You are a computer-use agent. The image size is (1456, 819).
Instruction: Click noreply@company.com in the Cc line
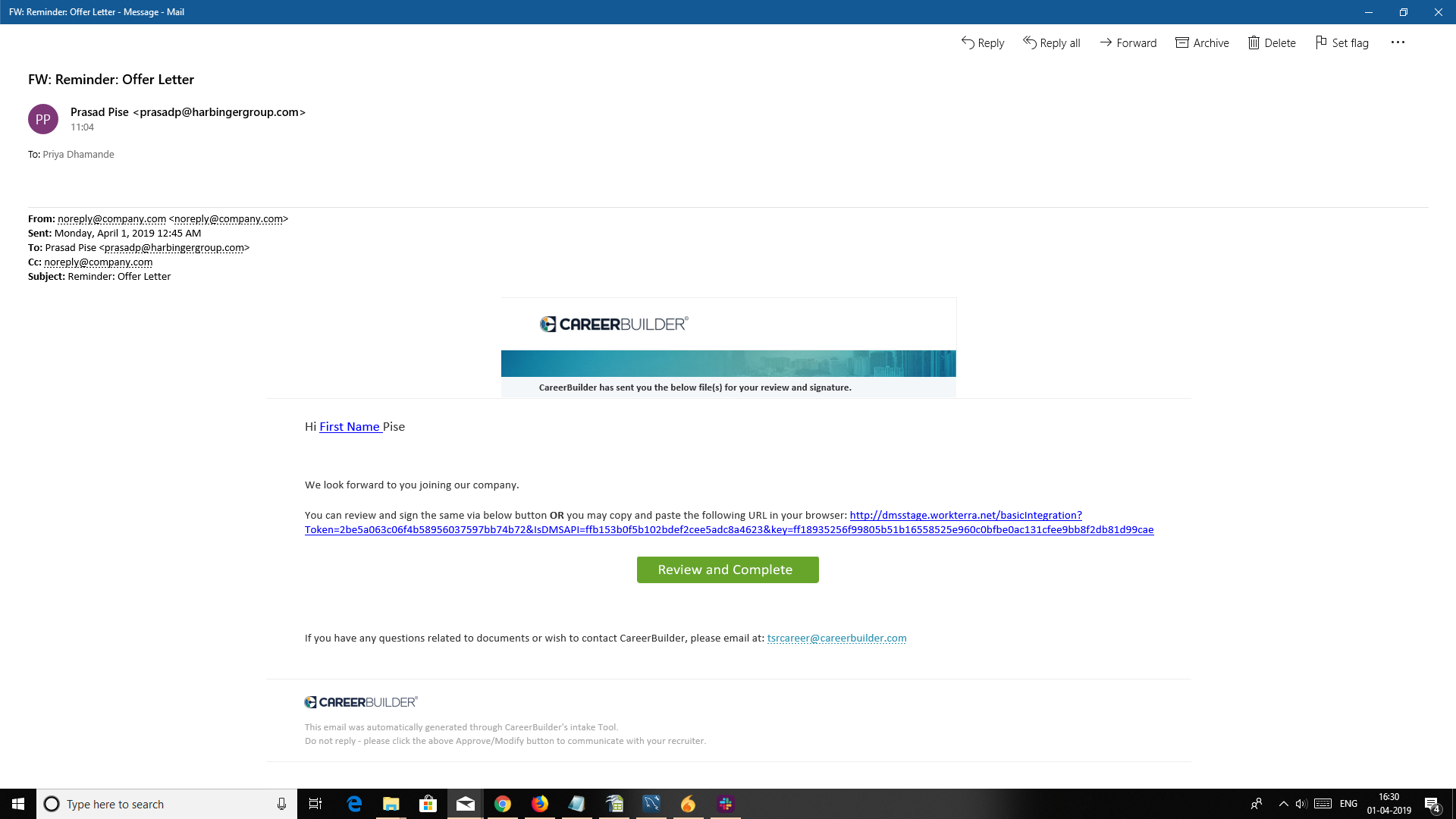[98, 262]
